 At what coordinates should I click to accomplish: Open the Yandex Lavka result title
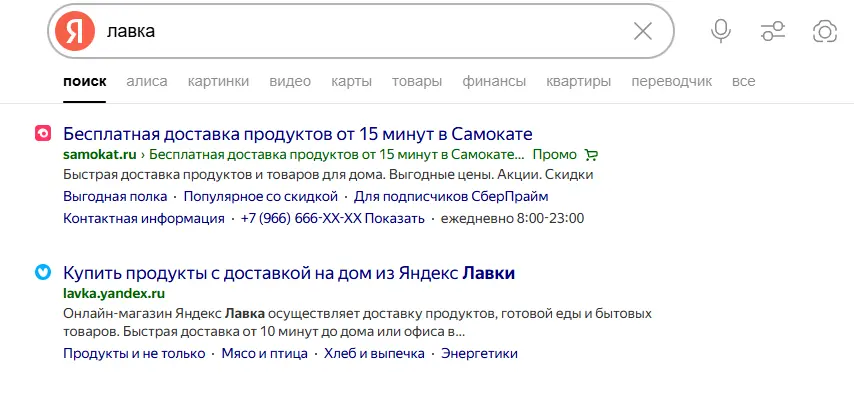tap(289, 272)
